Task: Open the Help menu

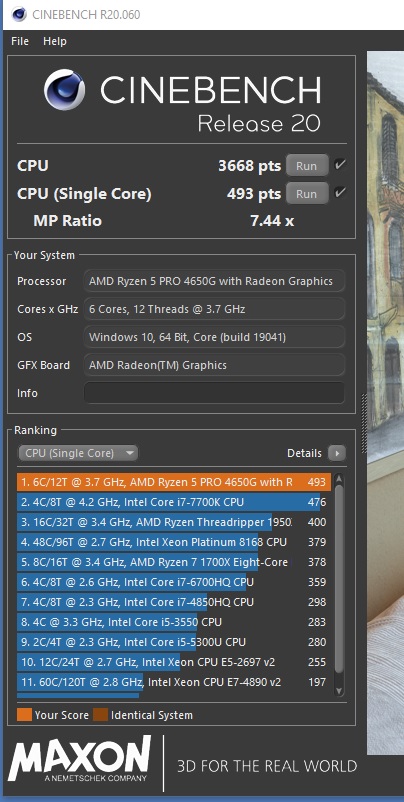Action: [55, 41]
